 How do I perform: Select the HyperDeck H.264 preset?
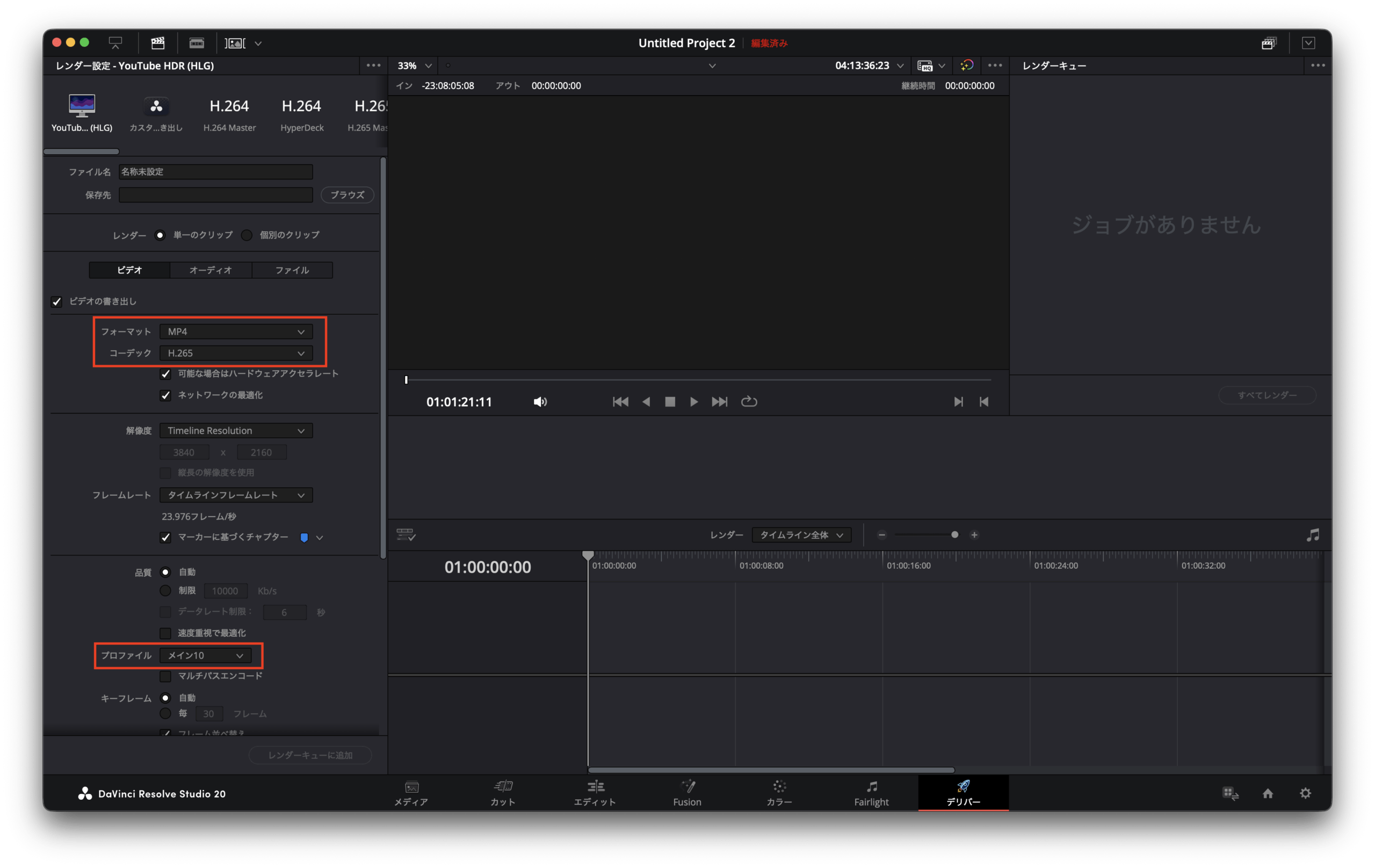pyautogui.click(x=301, y=113)
